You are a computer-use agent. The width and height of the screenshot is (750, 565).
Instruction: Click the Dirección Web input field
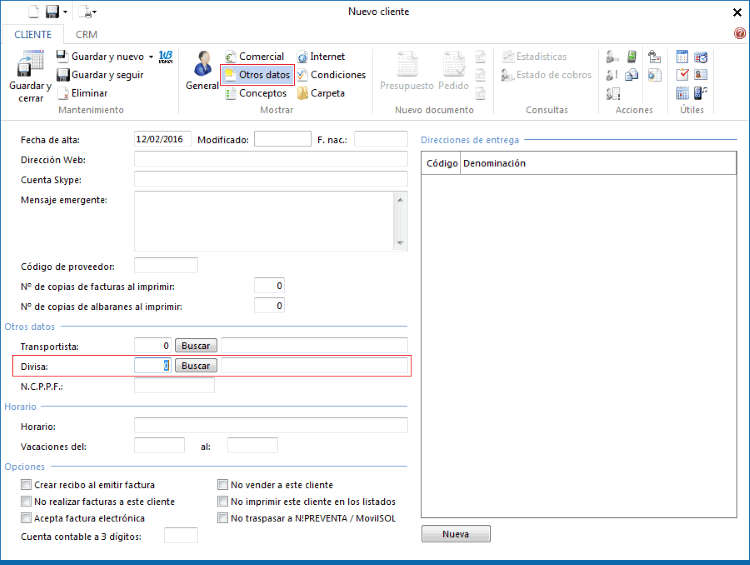pyautogui.click(x=270, y=159)
